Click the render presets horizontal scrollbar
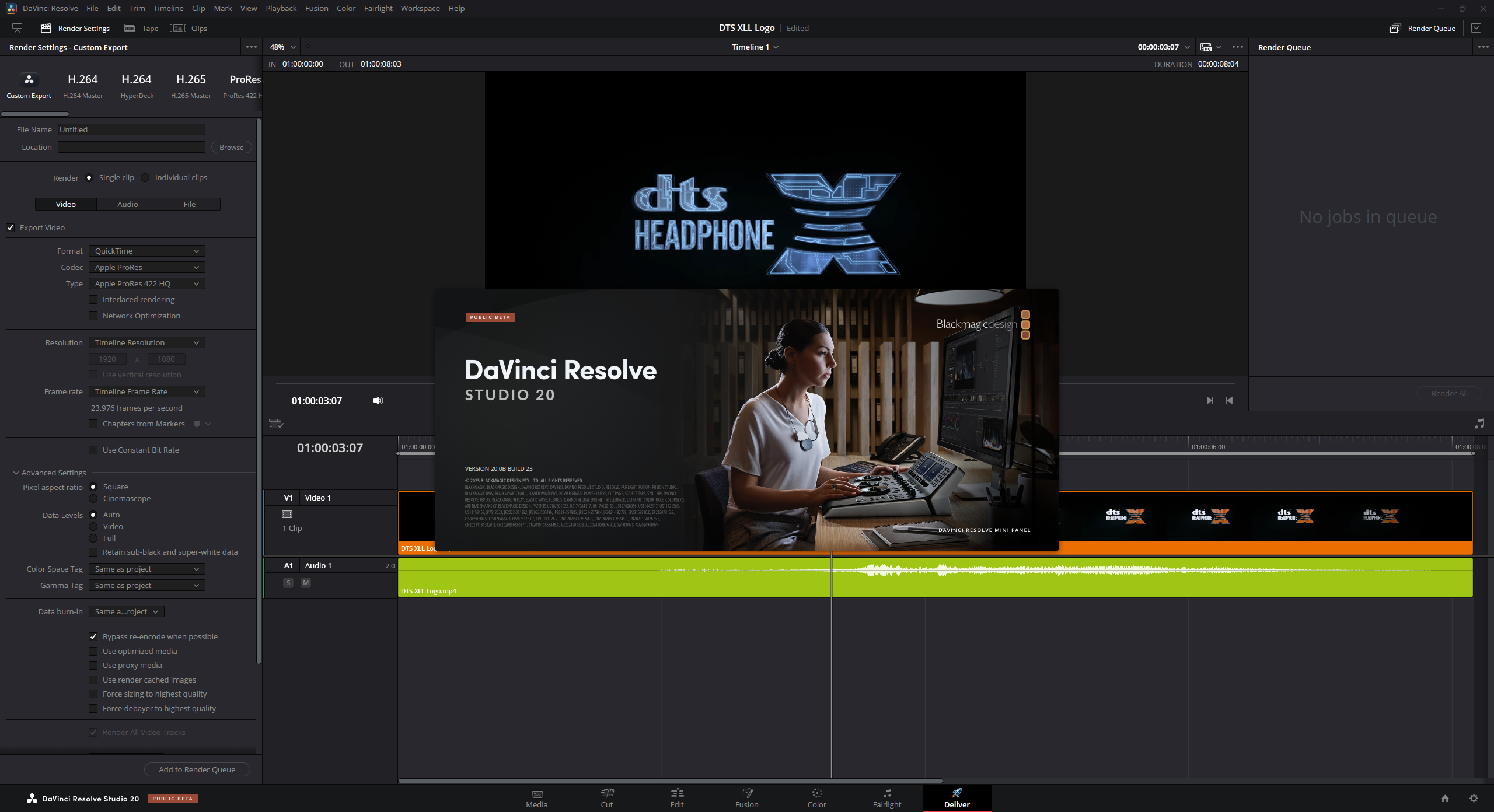 35,114
